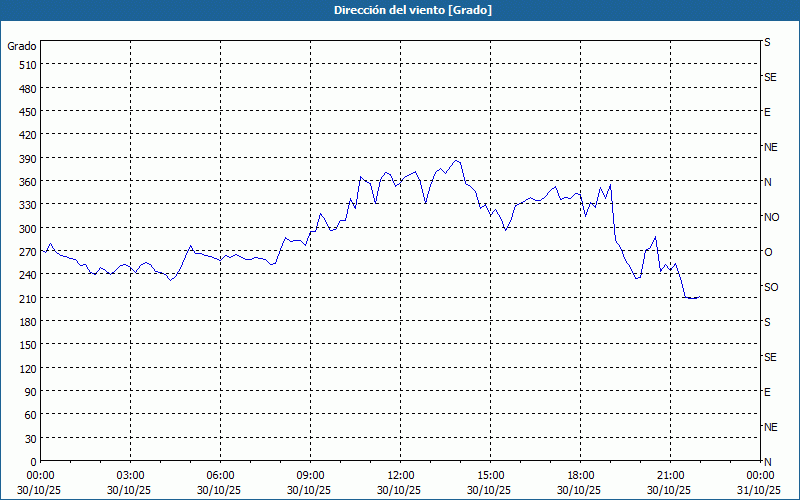This screenshot has width=800, height=500.
Task: Pick the "360" degree axis label
Action: click(x=29, y=182)
